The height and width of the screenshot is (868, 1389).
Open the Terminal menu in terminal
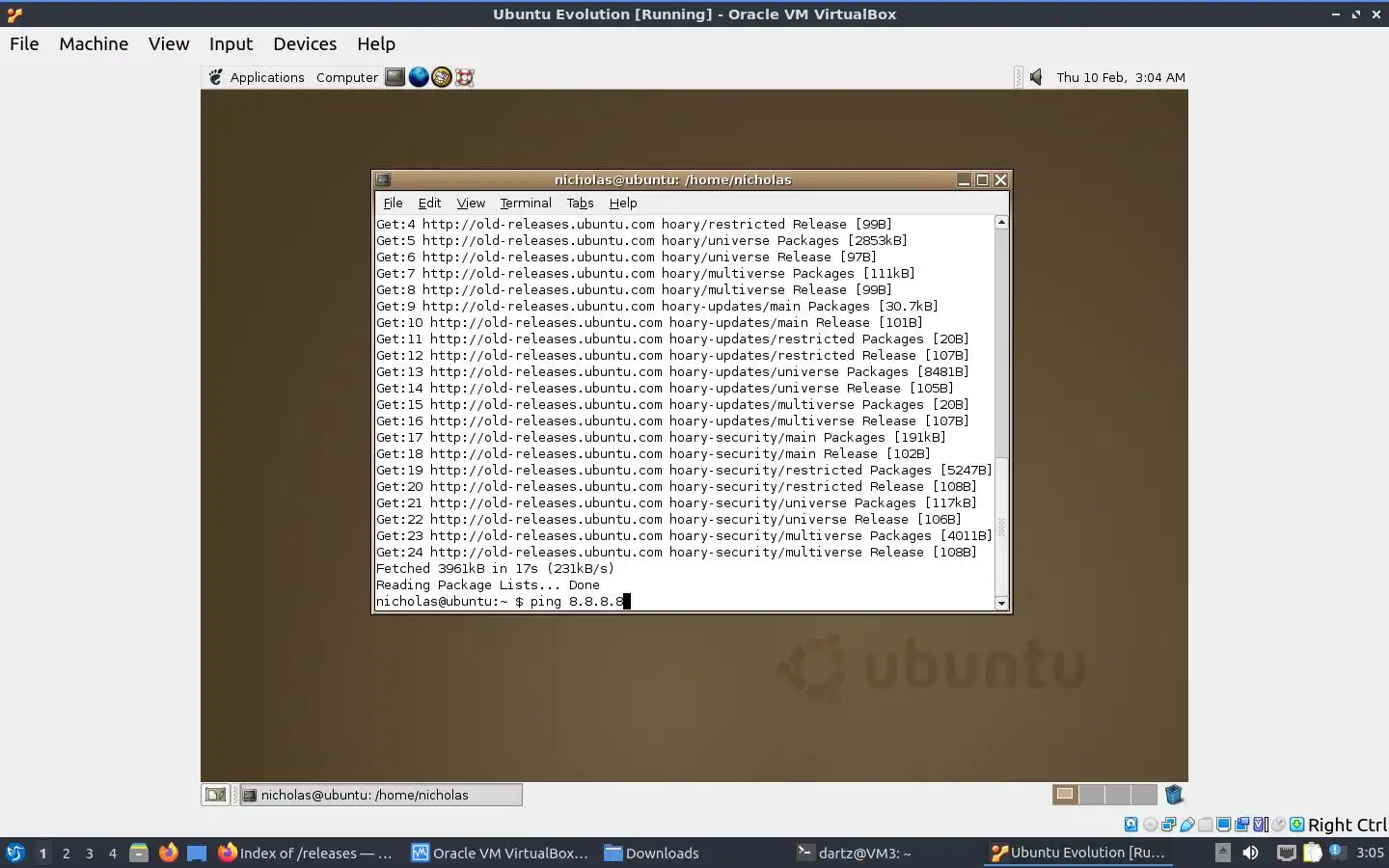(x=526, y=203)
